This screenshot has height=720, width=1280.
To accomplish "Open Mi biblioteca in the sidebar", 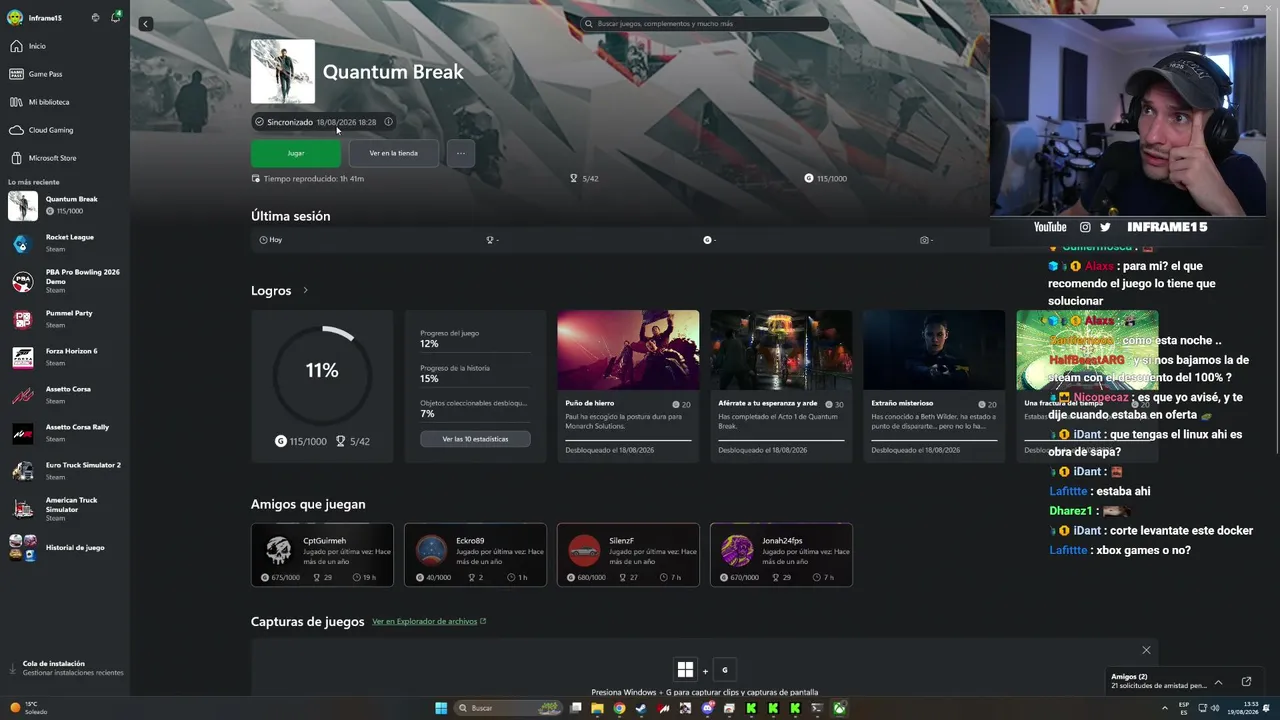I will pos(65,102).
